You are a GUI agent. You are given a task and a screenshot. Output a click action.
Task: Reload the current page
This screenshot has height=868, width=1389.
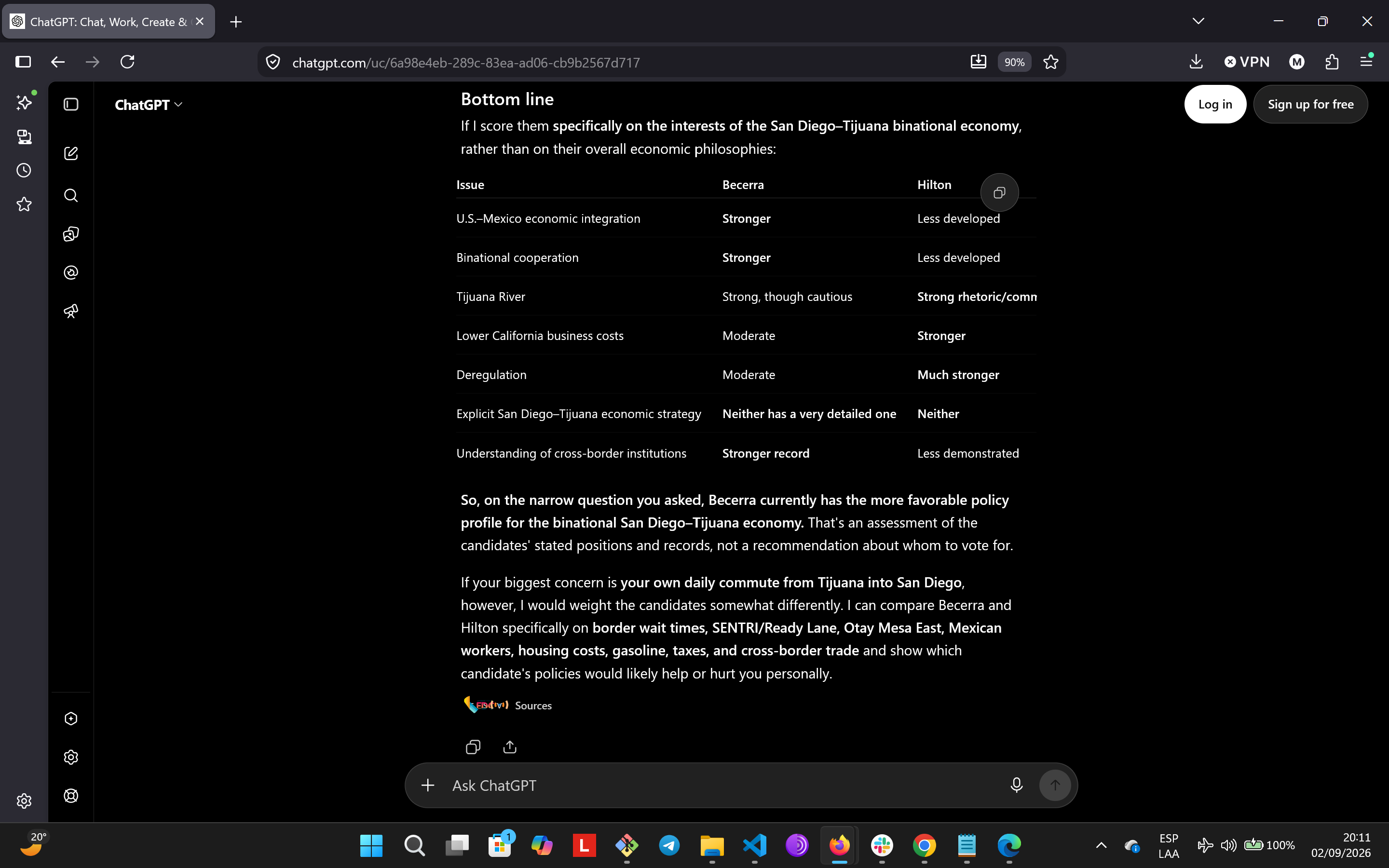pos(127,62)
